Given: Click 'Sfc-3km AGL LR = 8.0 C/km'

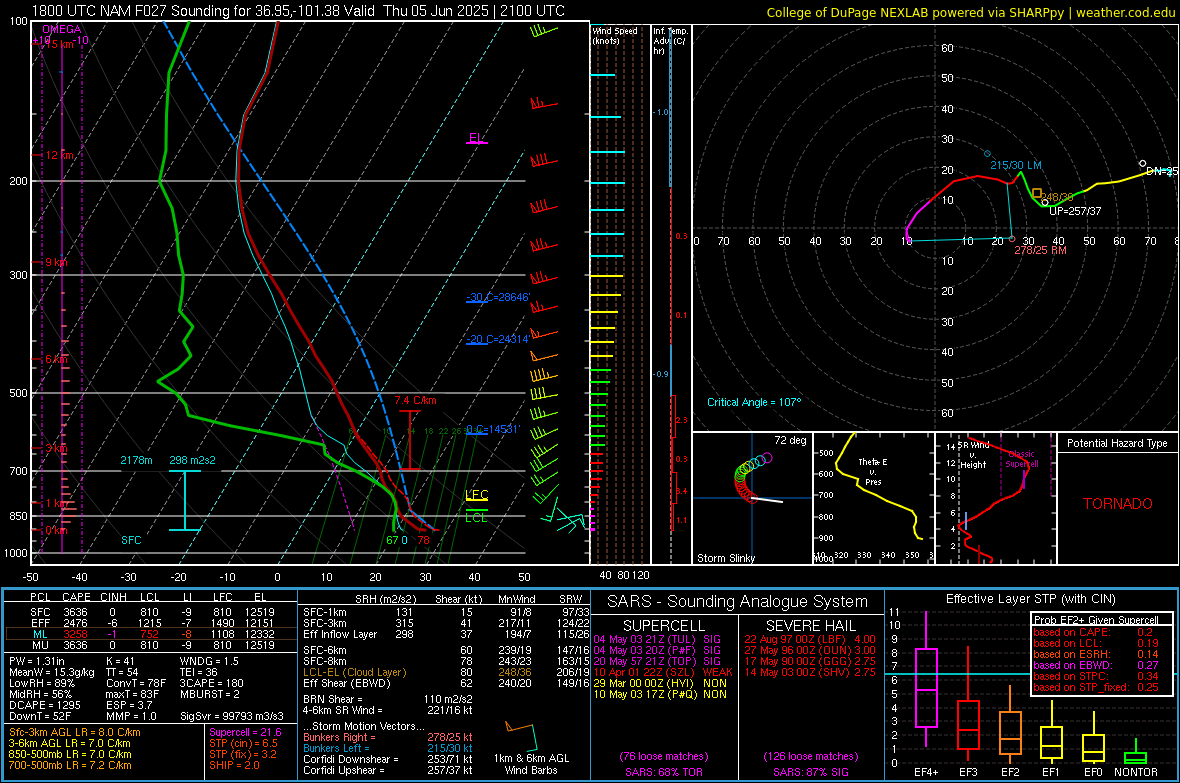Looking at the screenshot, I should (x=75, y=732).
